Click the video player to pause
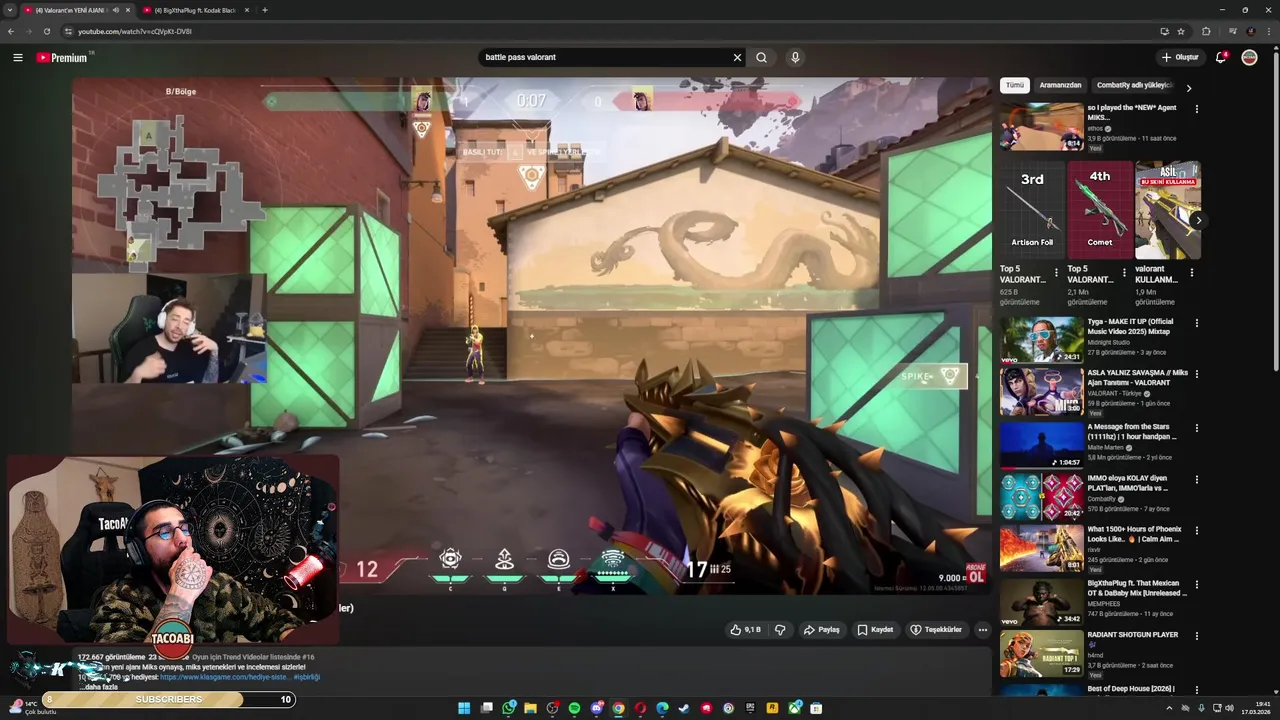This screenshot has height=720, width=1280. 532,335
